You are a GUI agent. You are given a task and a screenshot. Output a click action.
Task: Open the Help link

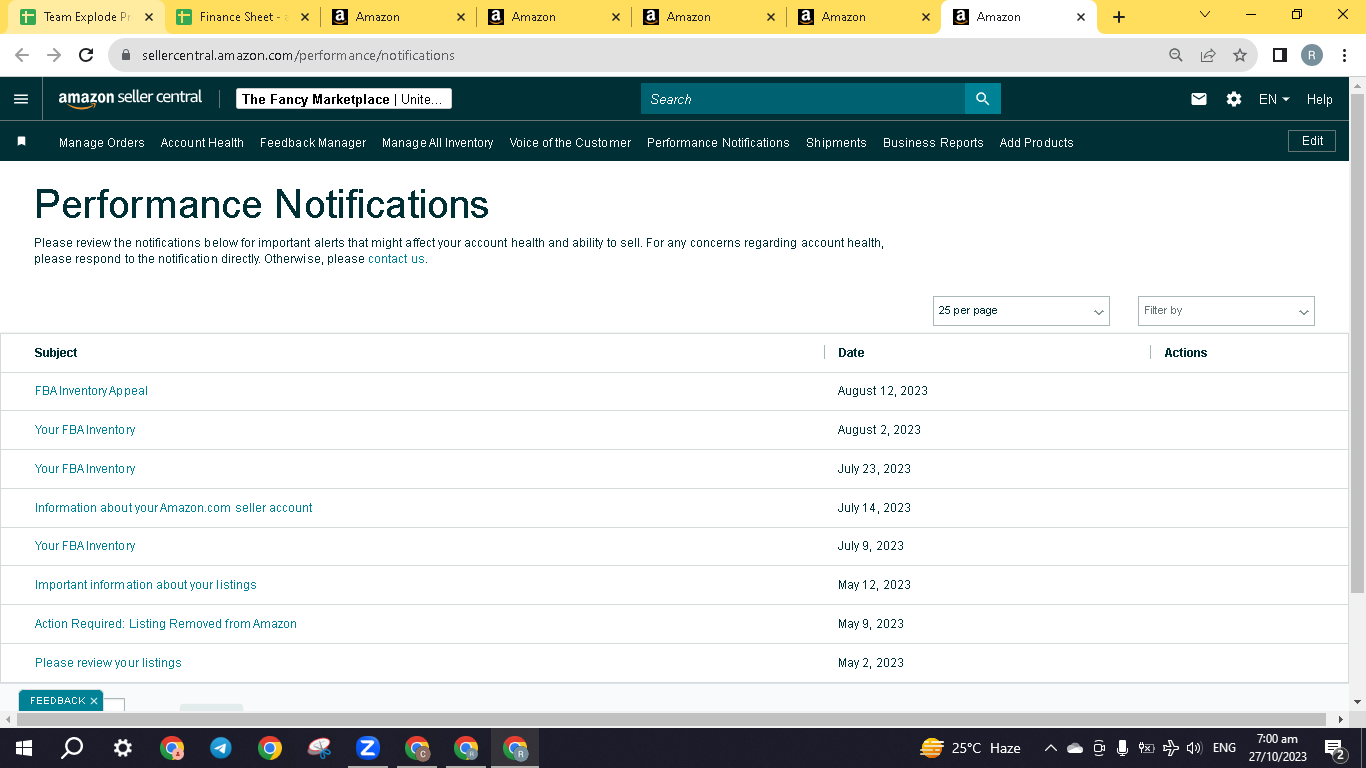[1320, 99]
